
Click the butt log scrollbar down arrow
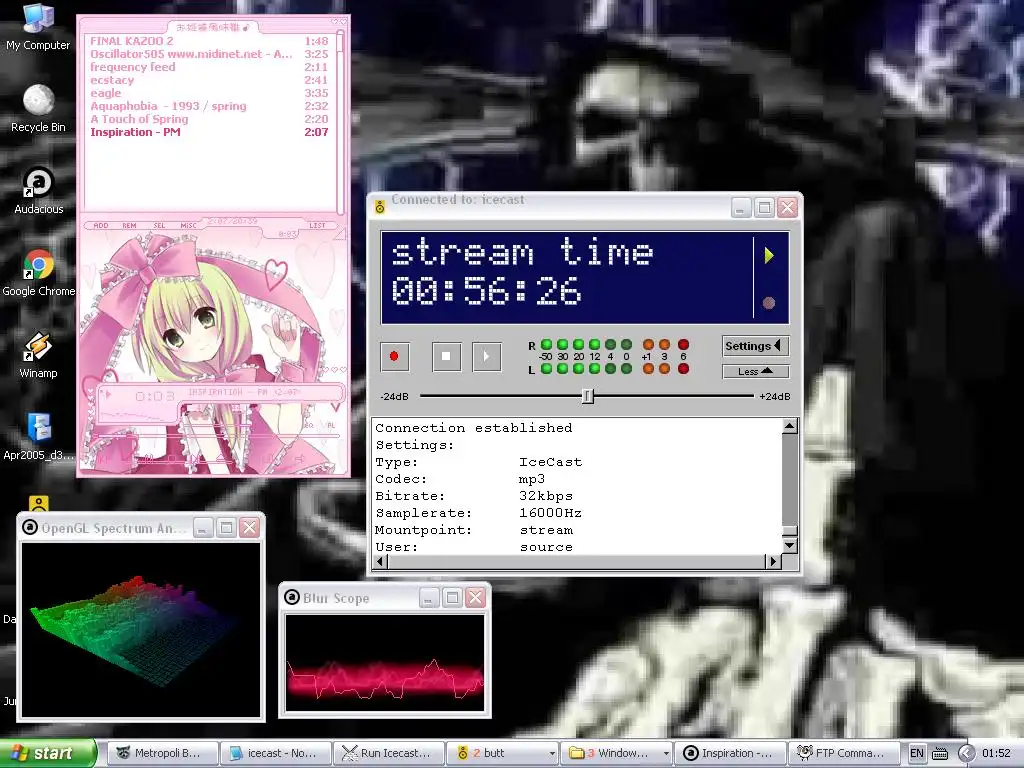pyautogui.click(x=790, y=545)
